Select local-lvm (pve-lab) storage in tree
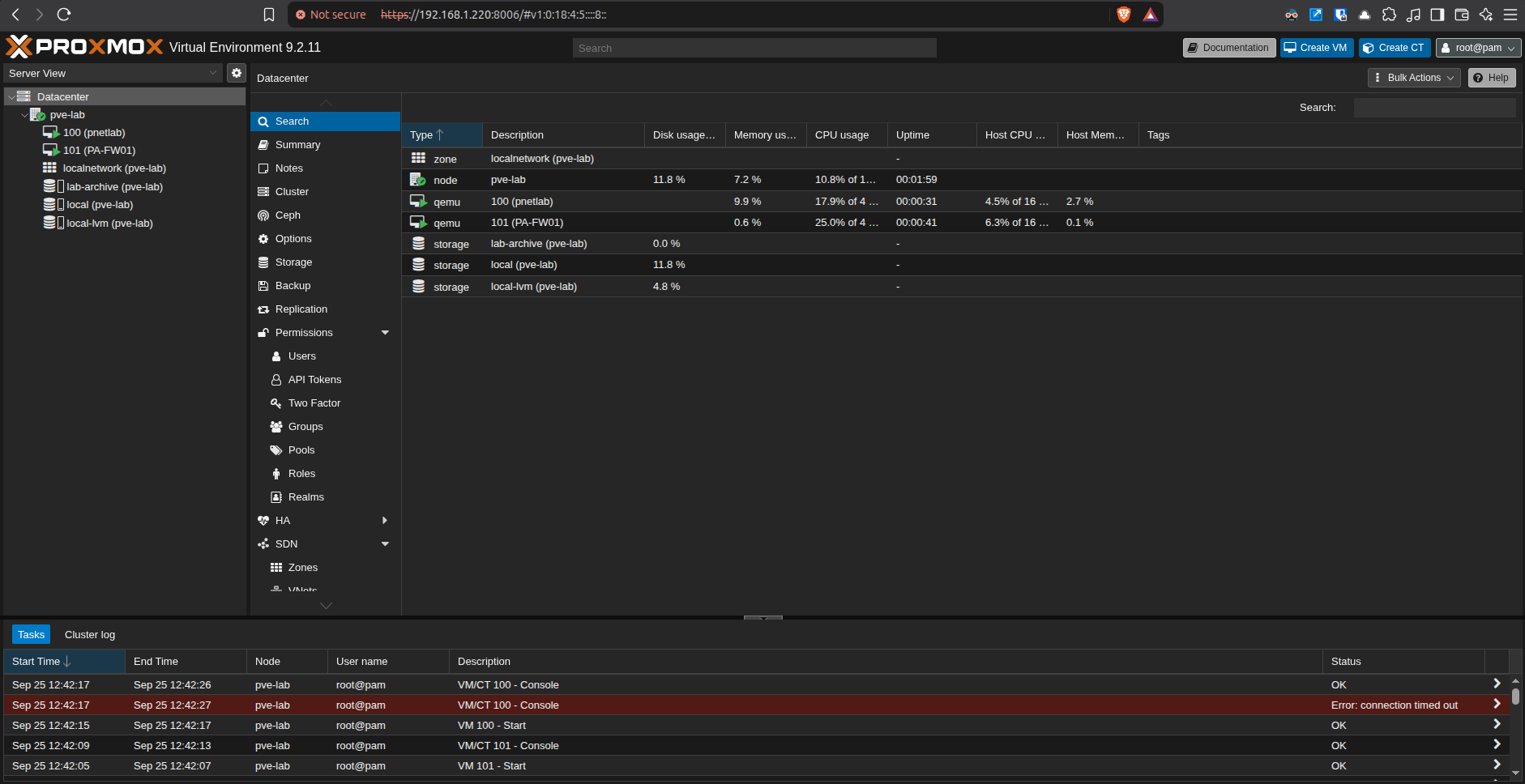This screenshot has width=1525, height=784. (x=109, y=224)
